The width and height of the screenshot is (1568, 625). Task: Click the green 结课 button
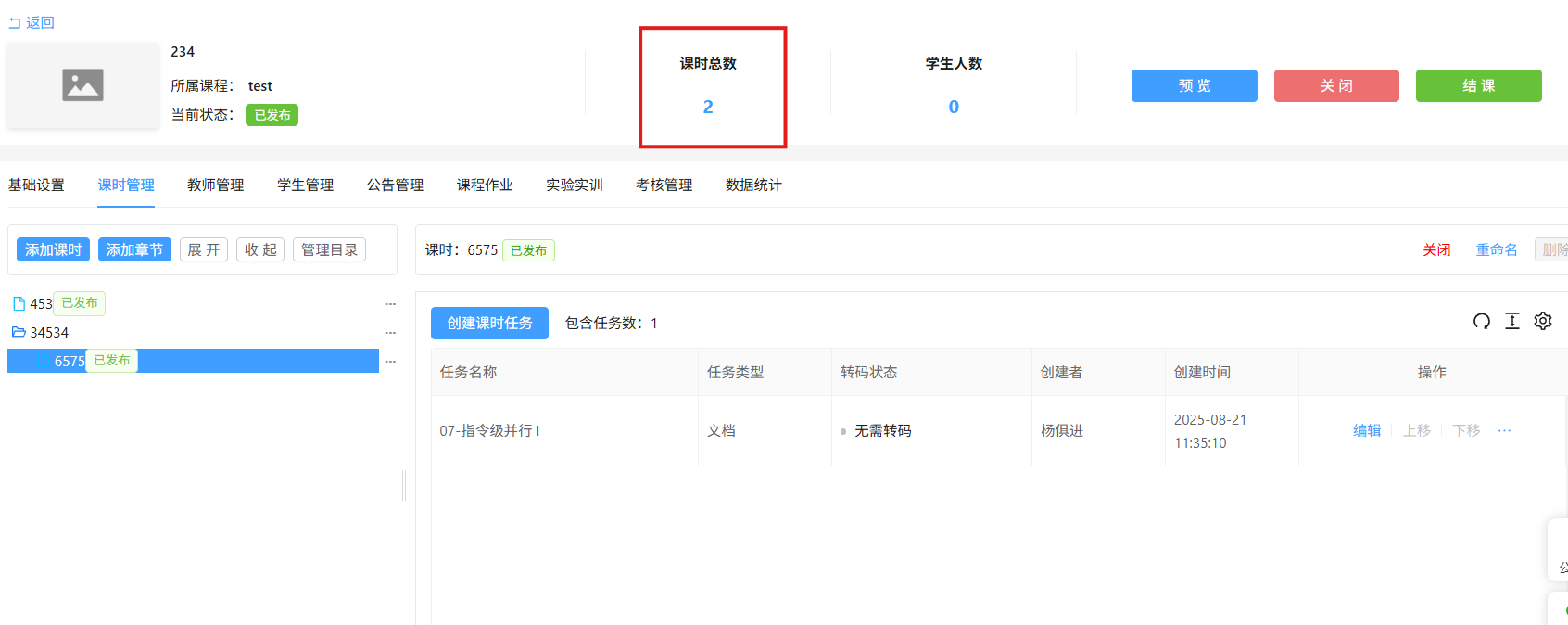tap(1478, 85)
